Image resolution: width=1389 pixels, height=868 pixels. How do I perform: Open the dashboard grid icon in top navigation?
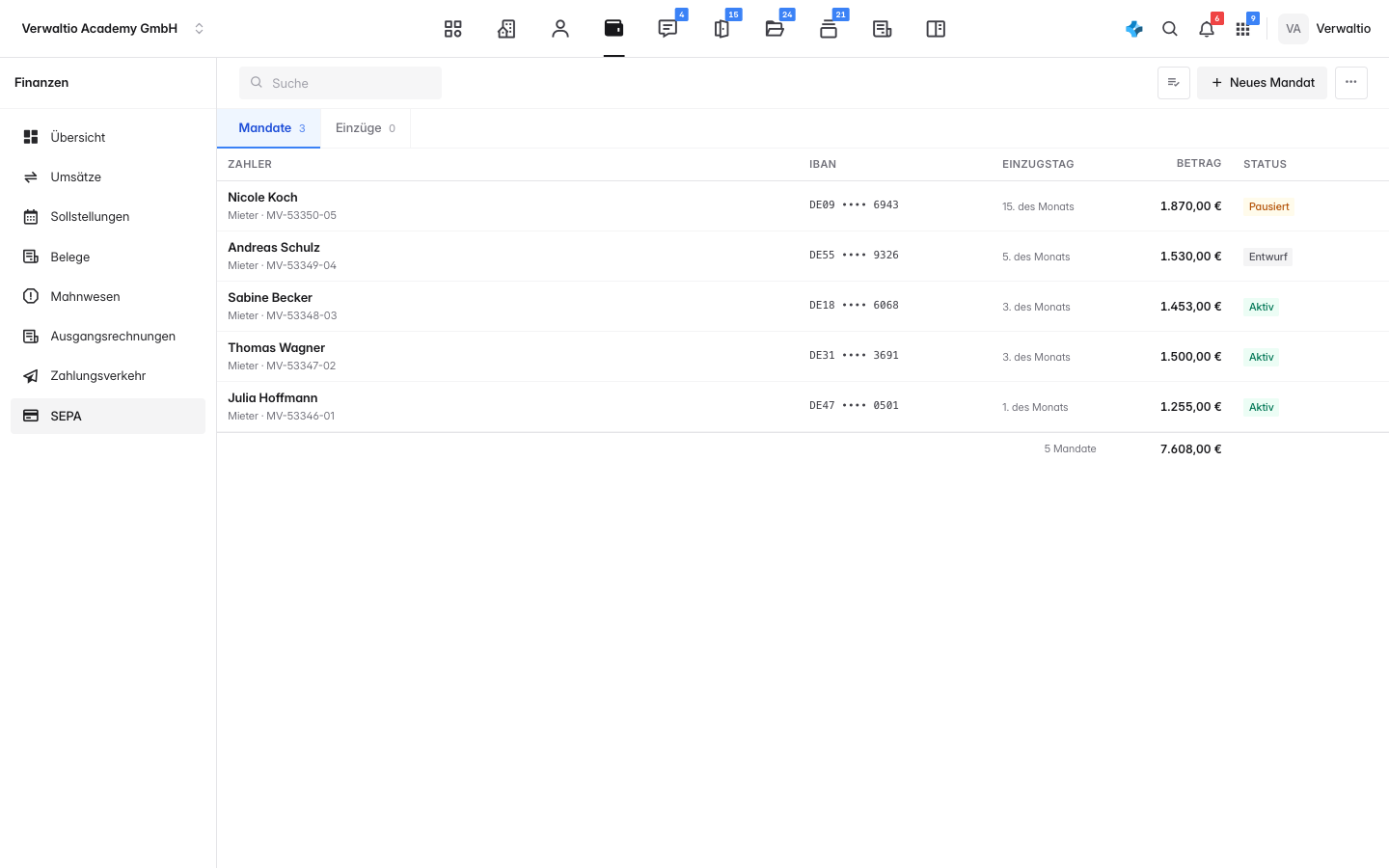[452, 29]
